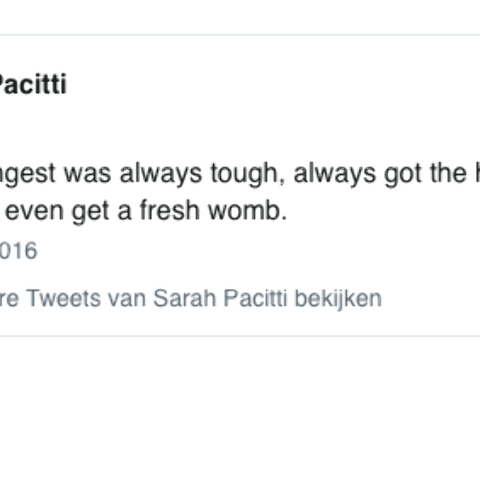
Task: Click the tweet's first line about always tough
Action: pyautogui.click(x=240, y=174)
